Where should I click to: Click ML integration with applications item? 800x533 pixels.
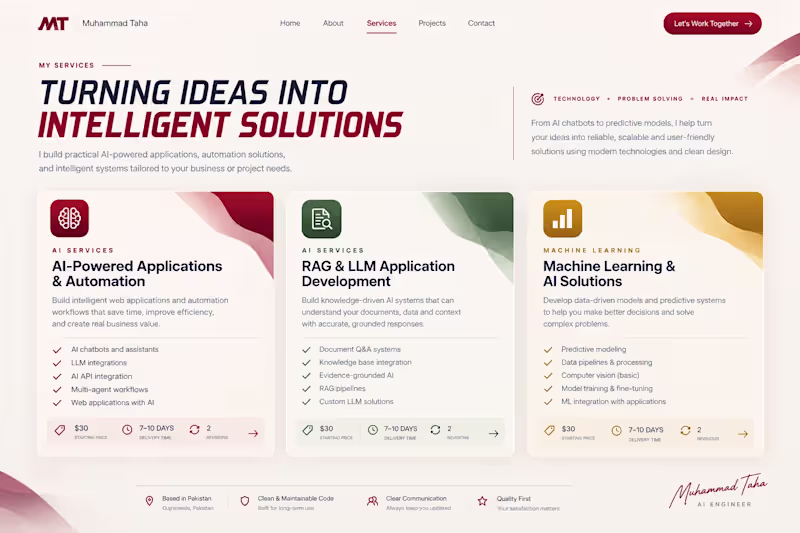(613, 402)
